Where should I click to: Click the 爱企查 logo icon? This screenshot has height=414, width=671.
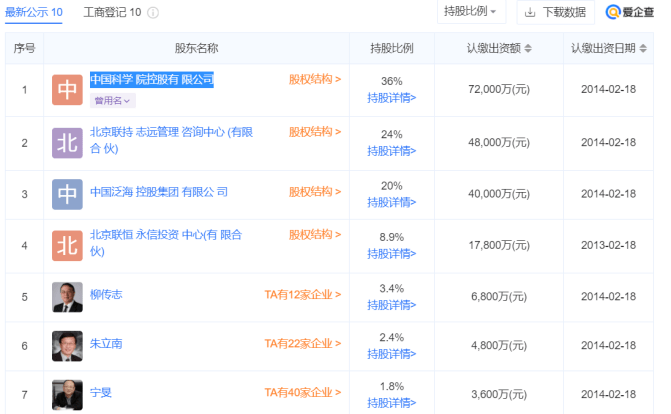tap(613, 12)
